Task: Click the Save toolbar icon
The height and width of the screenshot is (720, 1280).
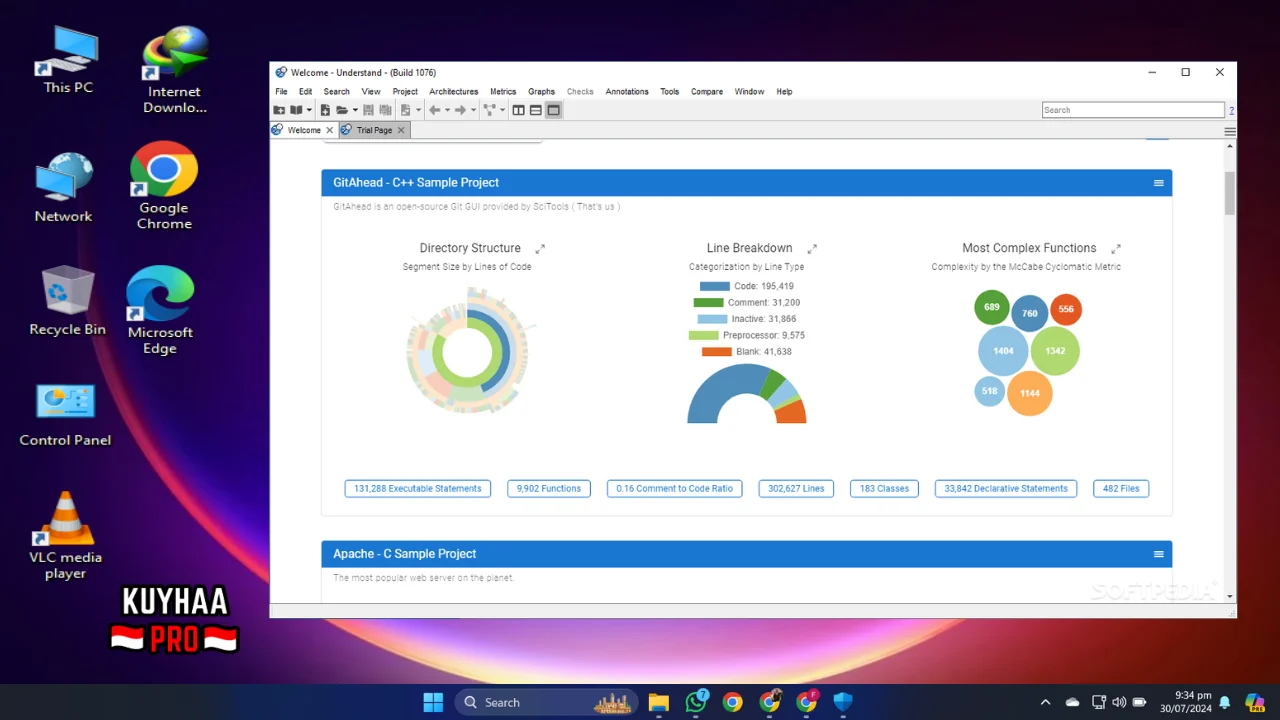Action: click(368, 110)
